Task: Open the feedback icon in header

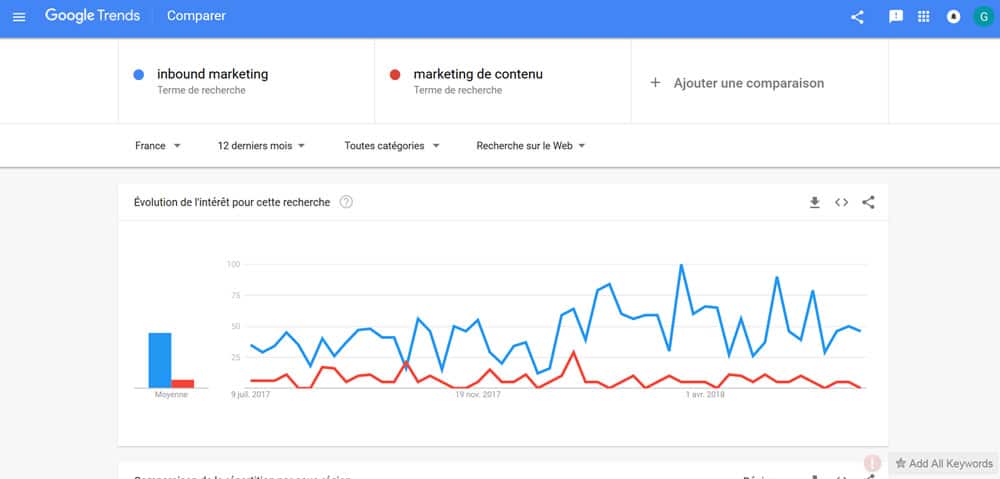Action: (895, 17)
